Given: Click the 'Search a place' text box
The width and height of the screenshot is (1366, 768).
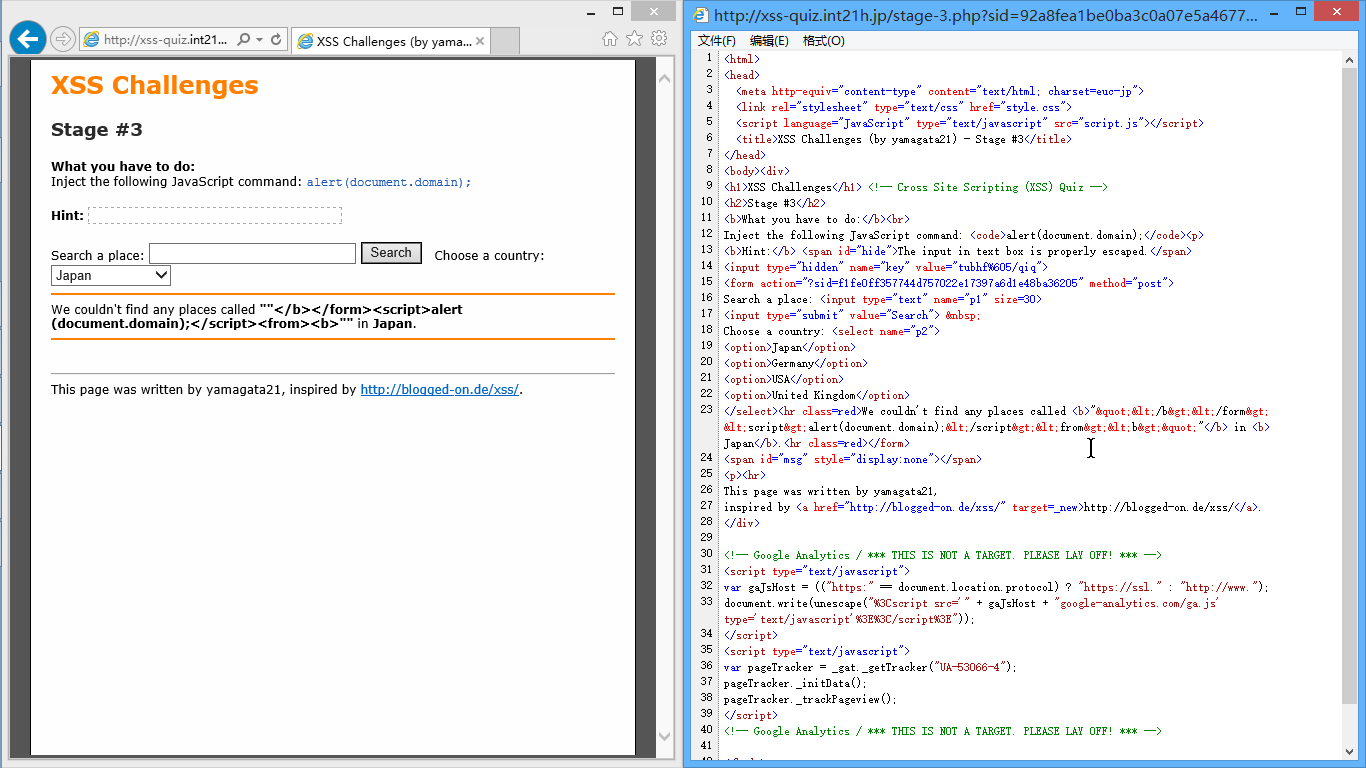Looking at the screenshot, I should (252, 254).
